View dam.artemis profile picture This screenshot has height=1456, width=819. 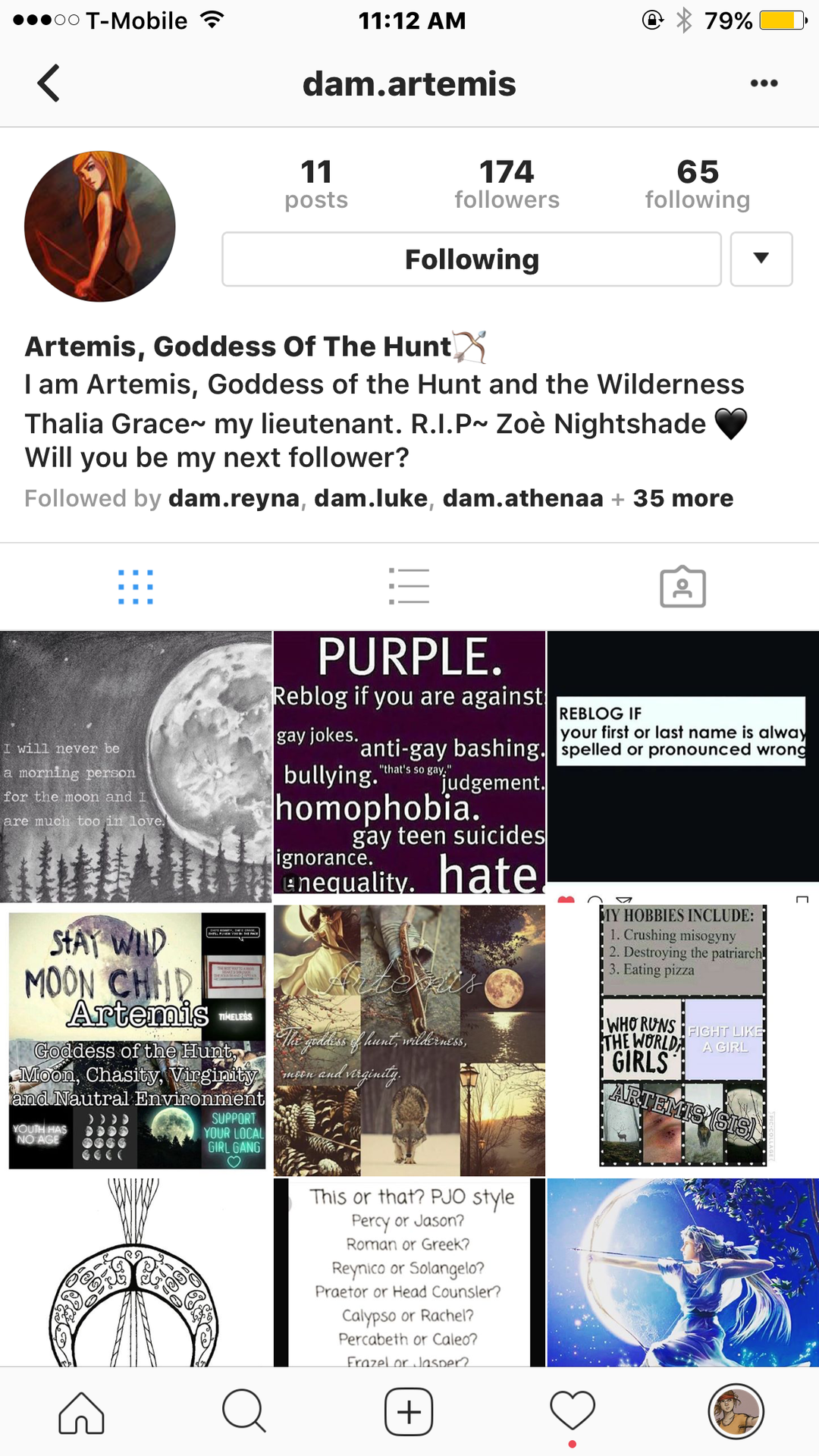click(x=100, y=226)
